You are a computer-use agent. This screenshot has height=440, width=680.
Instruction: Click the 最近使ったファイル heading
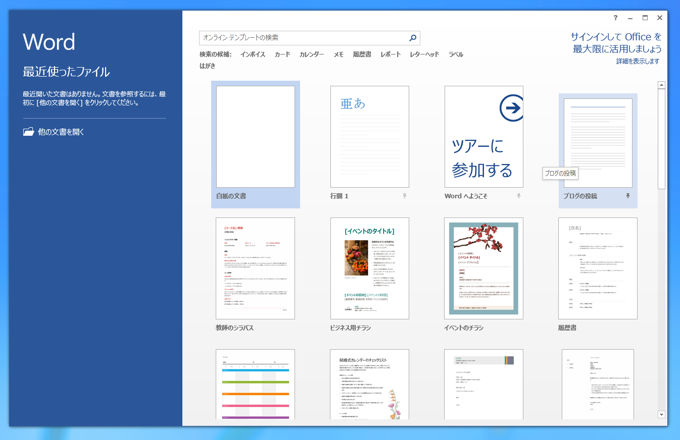[x=66, y=72]
